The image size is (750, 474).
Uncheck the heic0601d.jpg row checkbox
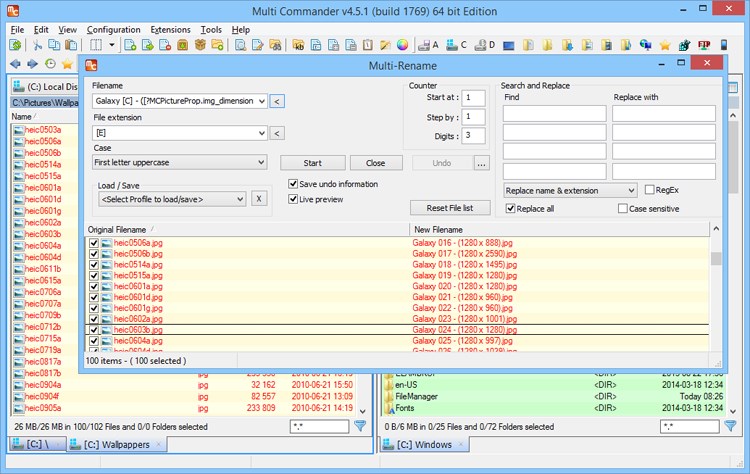pos(94,298)
